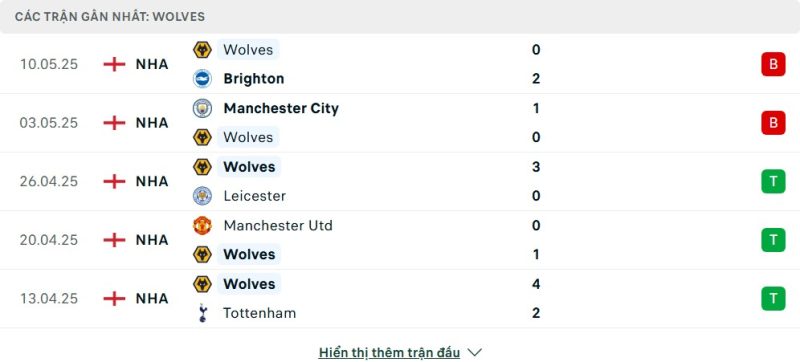Open the Manchester Utd team name link
This screenshot has height=362, width=800.
(278, 225)
